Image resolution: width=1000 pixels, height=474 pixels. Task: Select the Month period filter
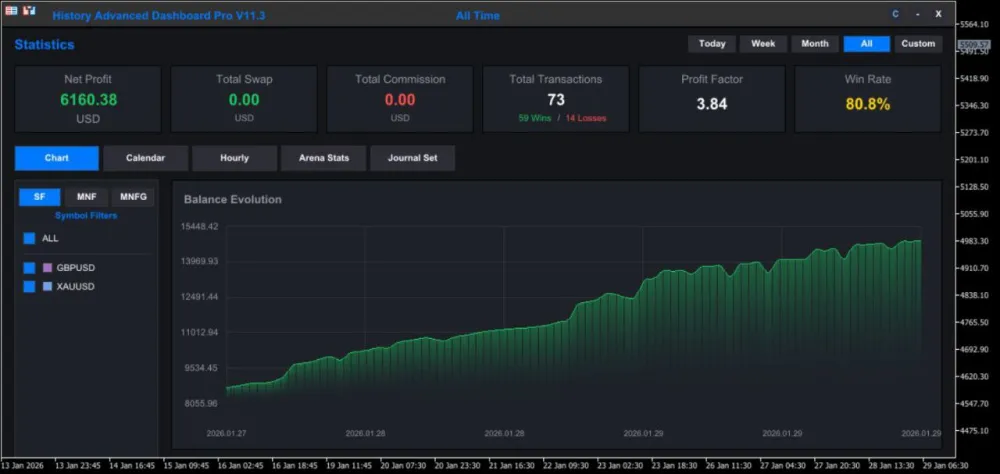tap(815, 44)
